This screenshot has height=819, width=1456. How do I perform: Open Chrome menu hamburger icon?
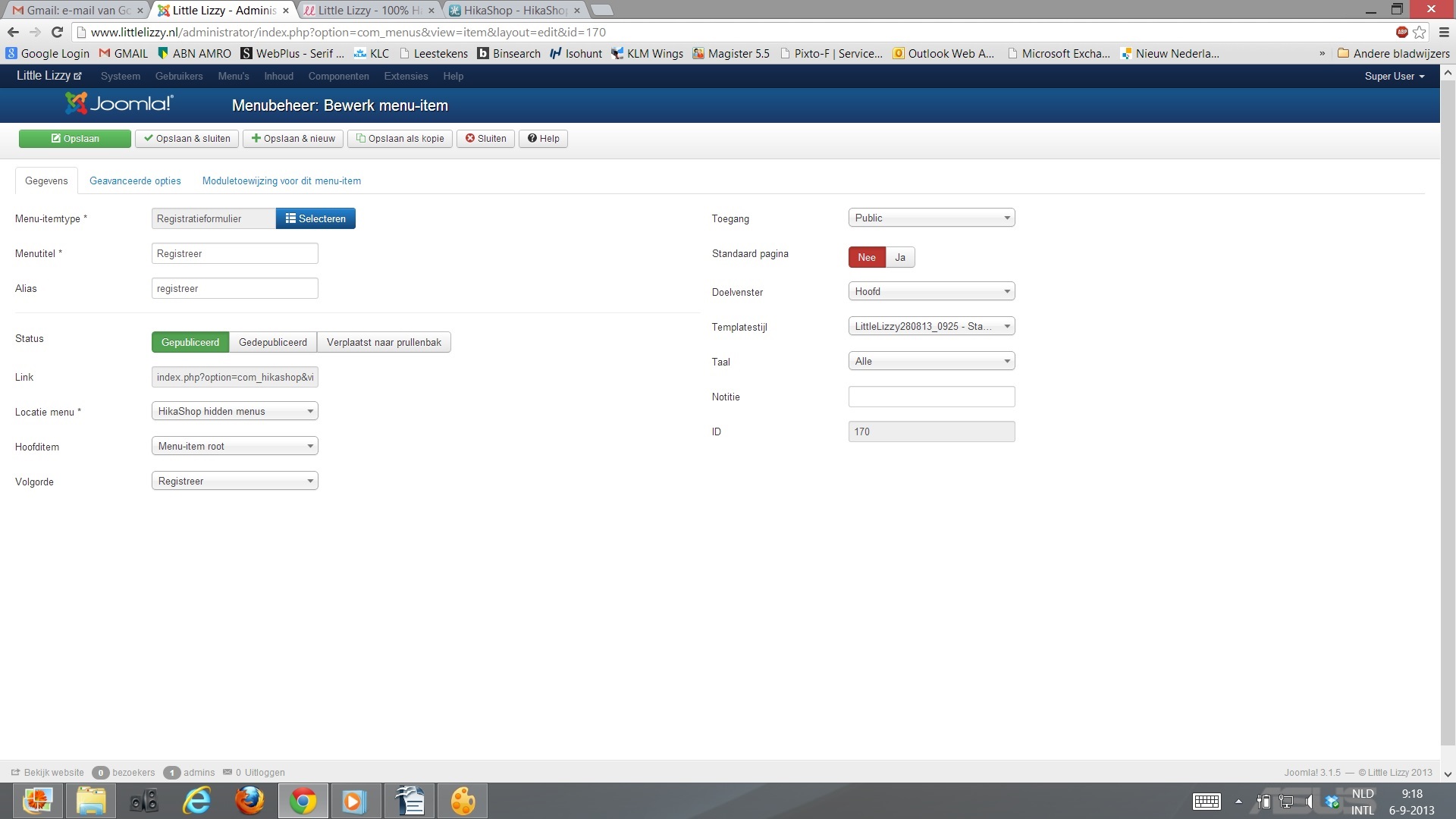pos(1444,32)
